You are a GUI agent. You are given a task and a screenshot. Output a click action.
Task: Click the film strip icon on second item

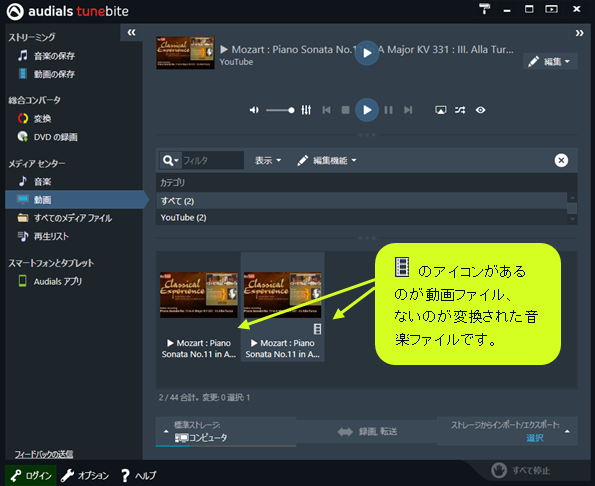click(317, 329)
